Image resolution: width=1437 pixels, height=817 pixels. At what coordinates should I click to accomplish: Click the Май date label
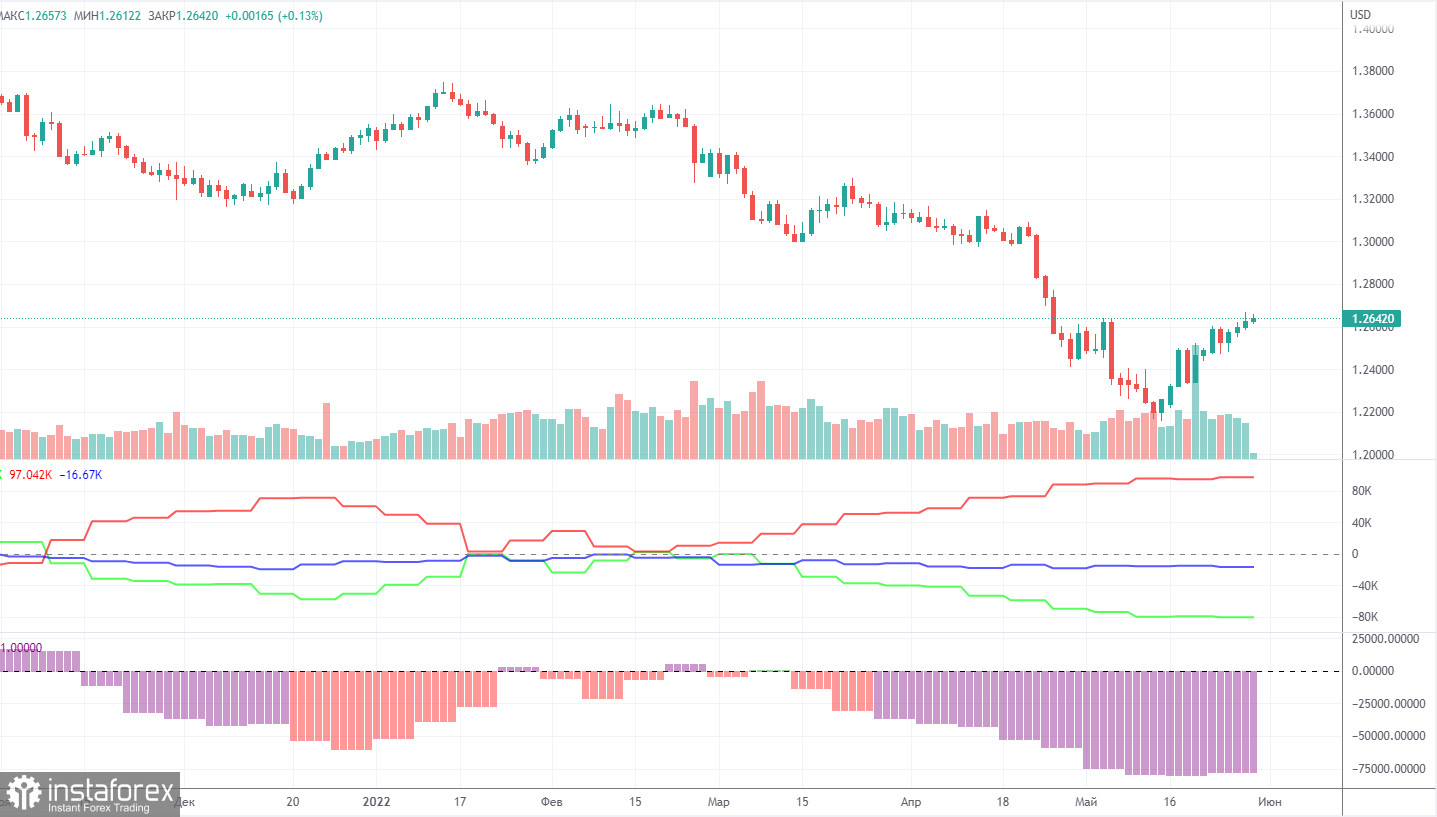pyautogui.click(x=1086, y=802)
